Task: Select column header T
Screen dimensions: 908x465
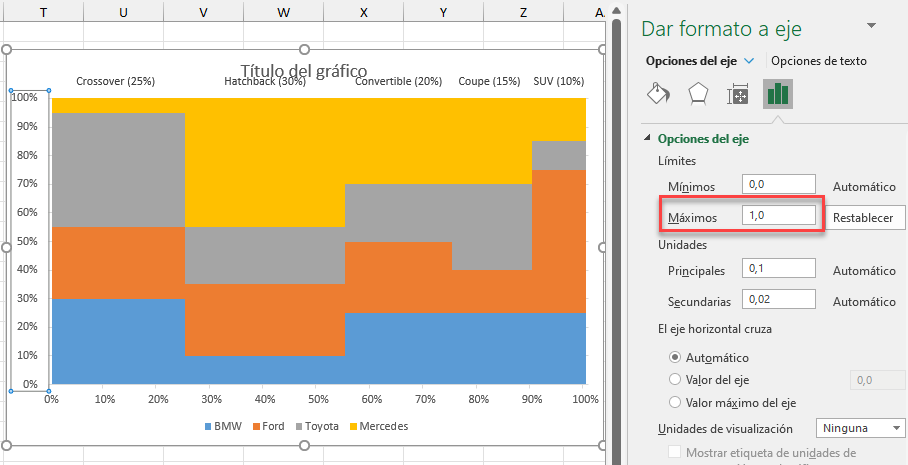Action: tap(44, 12)
